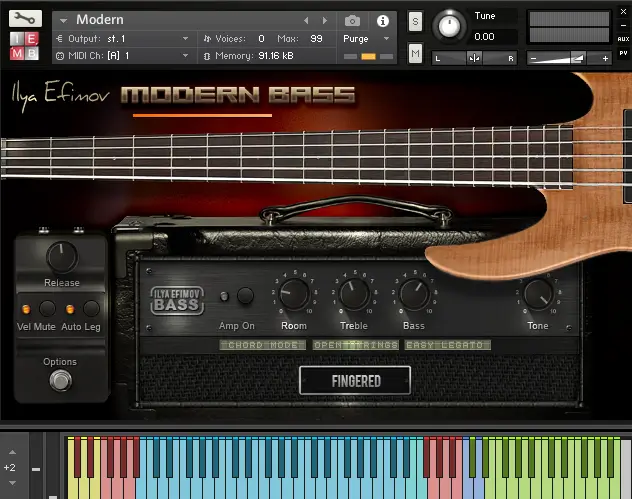
Task: Click the Tune value 0.00
Action: pyautogui.click(x=484, y=37)
